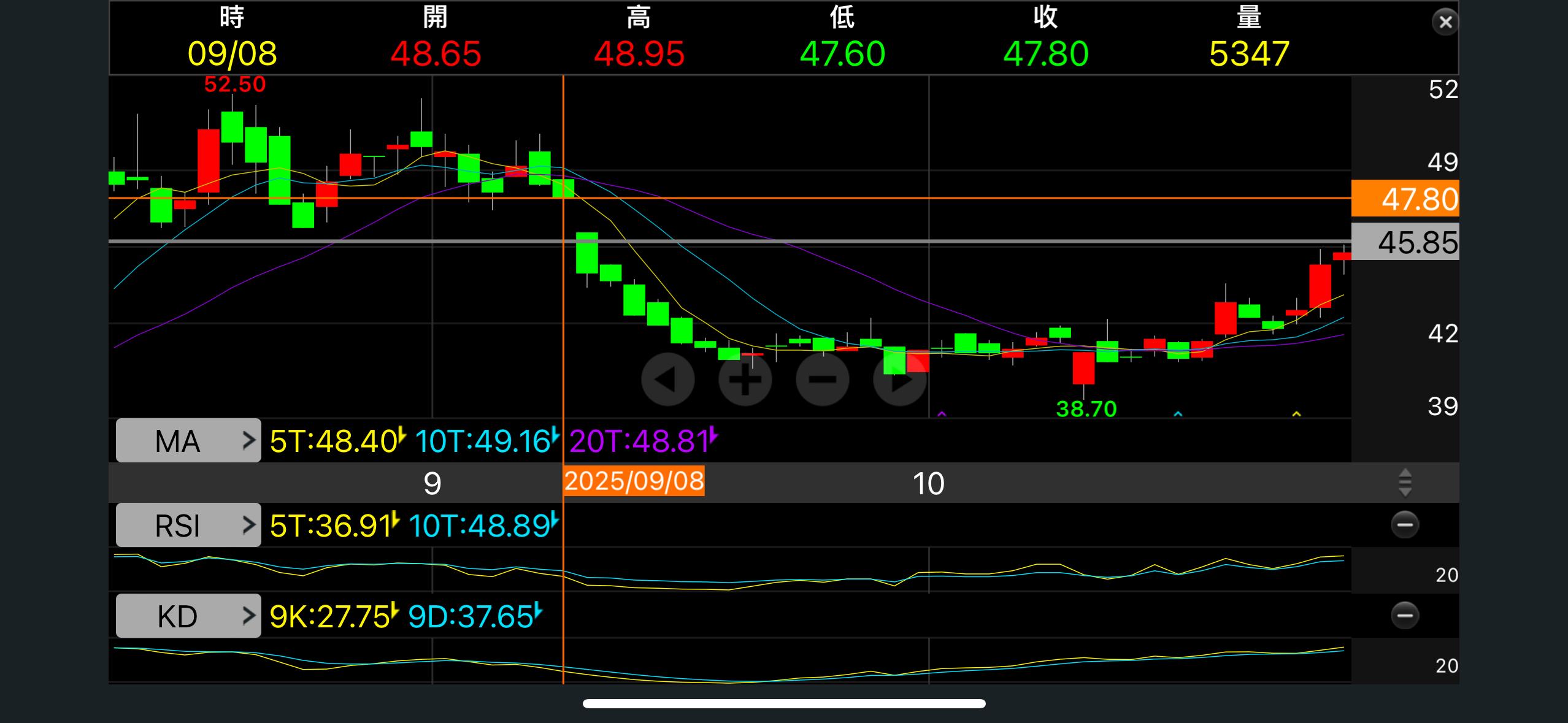Open the RSI indicator selector
1568x723 pixels.
(188, 526)
